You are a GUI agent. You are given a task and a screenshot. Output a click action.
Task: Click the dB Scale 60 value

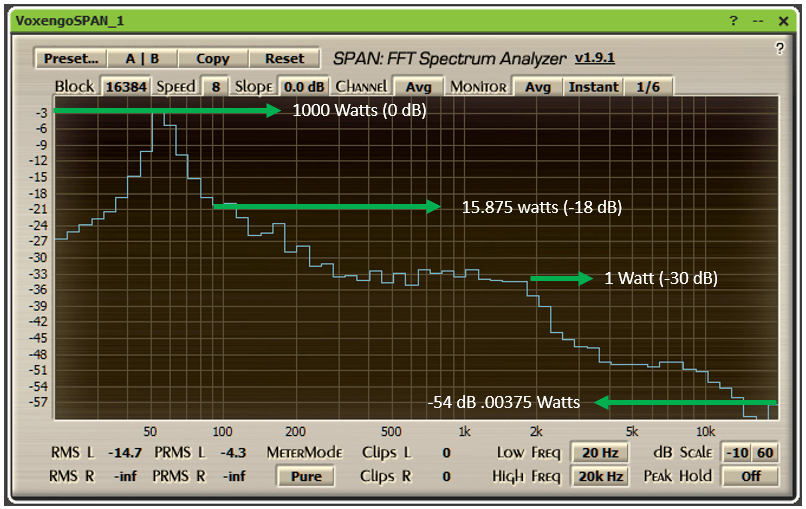click(x=764, y=453)
